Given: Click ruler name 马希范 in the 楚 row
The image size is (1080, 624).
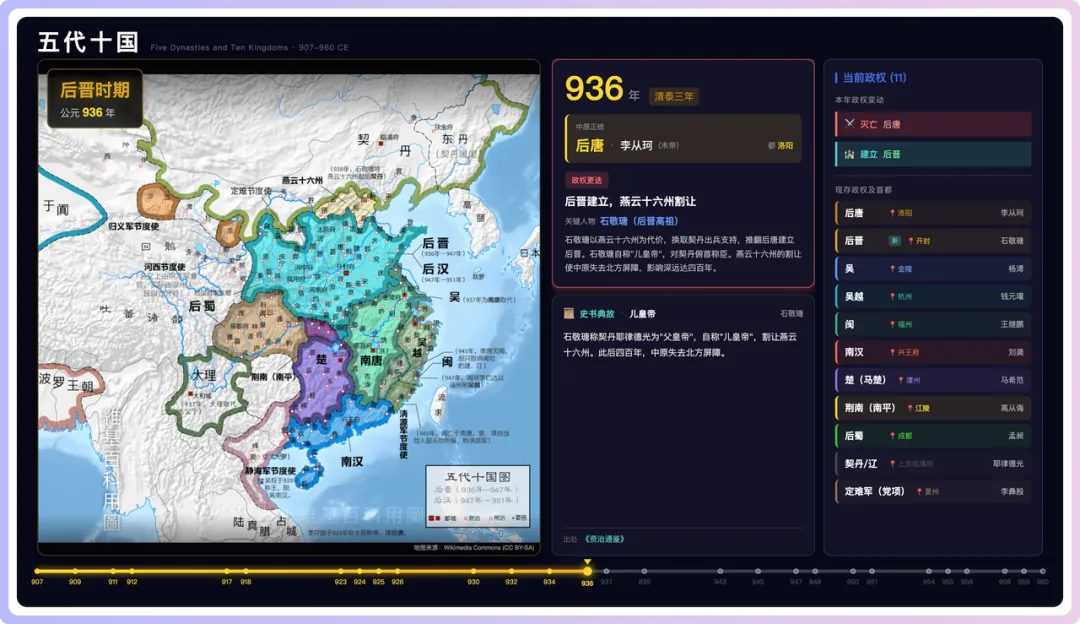Looking at the screenshot, I should point(1012,380).
